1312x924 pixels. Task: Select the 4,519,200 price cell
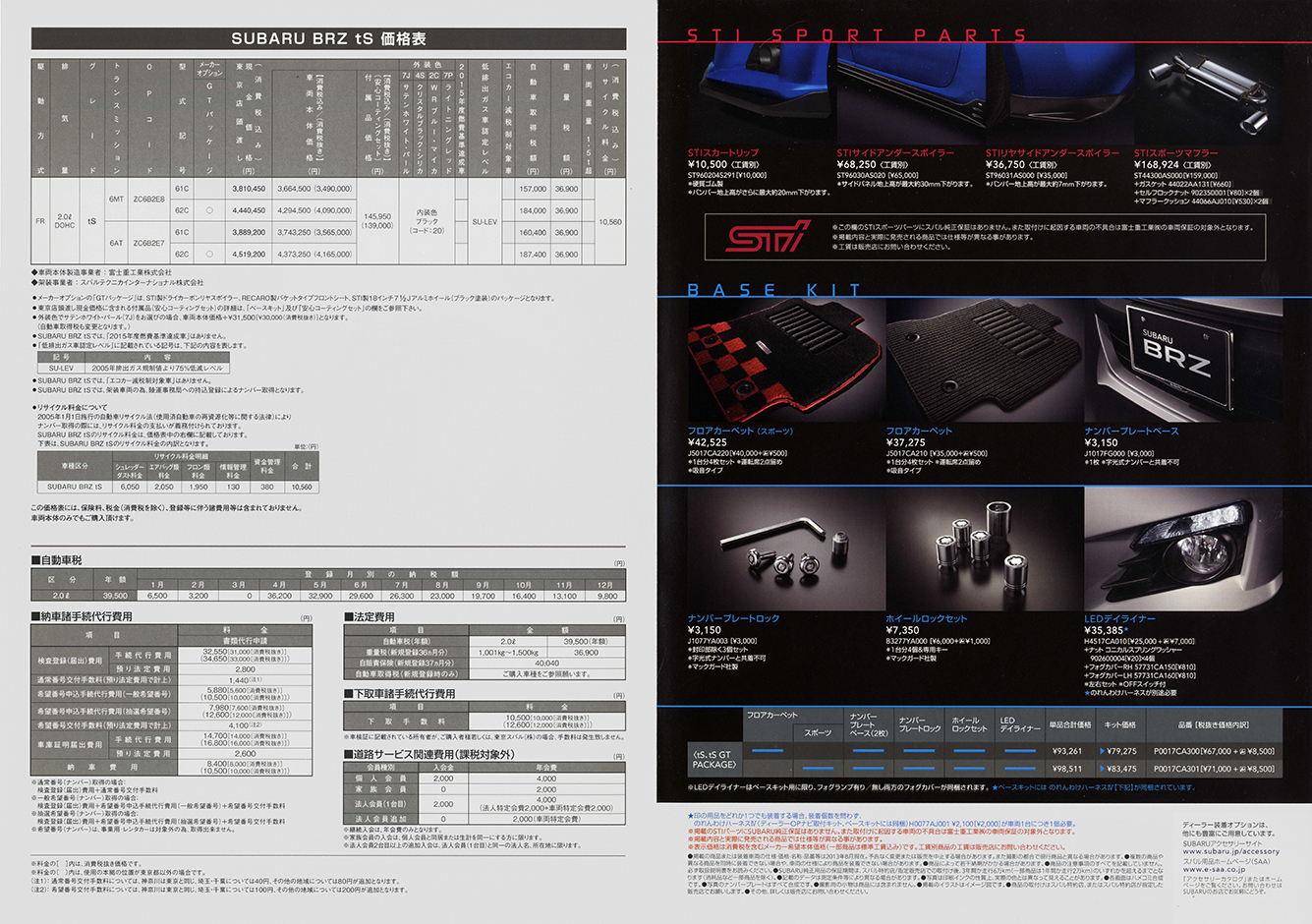click(249, 254)
